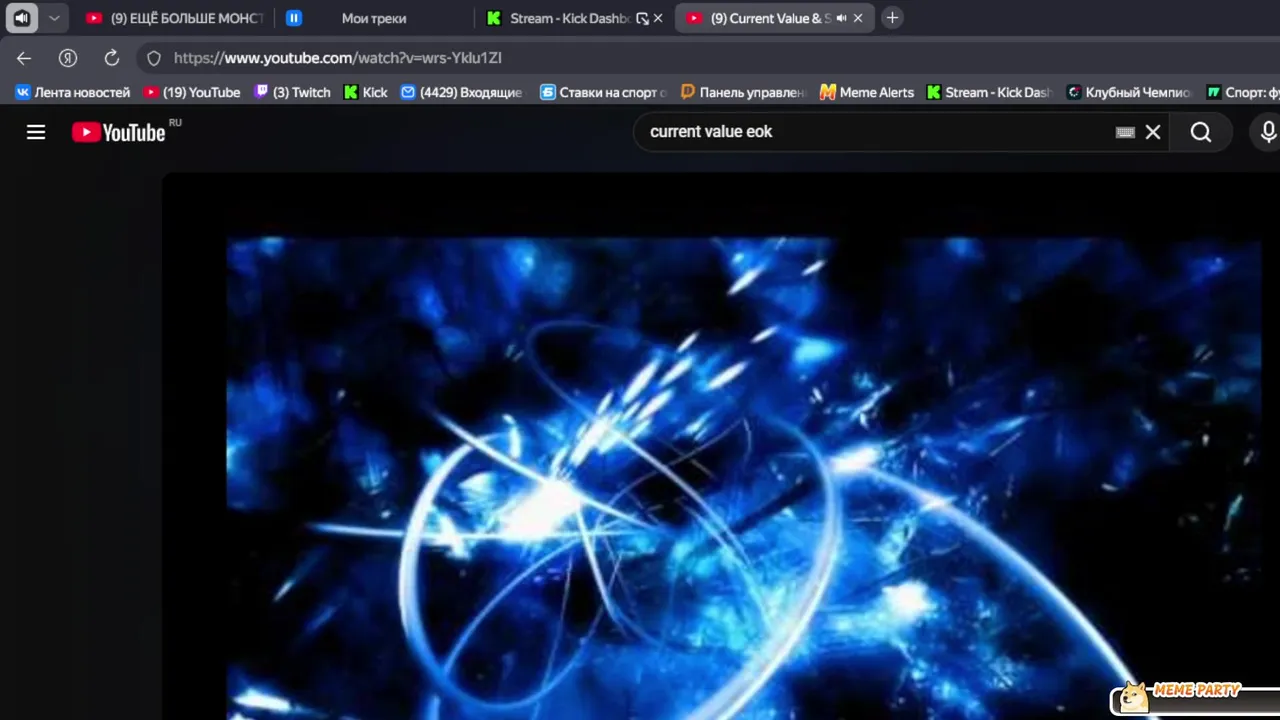Open the Клубный Чемпионат bookmark
Screen dimensions: 1280x720
point(1129,92)
